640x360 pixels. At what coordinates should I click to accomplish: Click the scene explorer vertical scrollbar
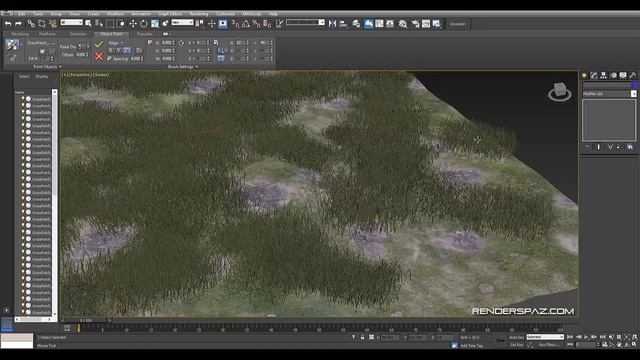54,202
